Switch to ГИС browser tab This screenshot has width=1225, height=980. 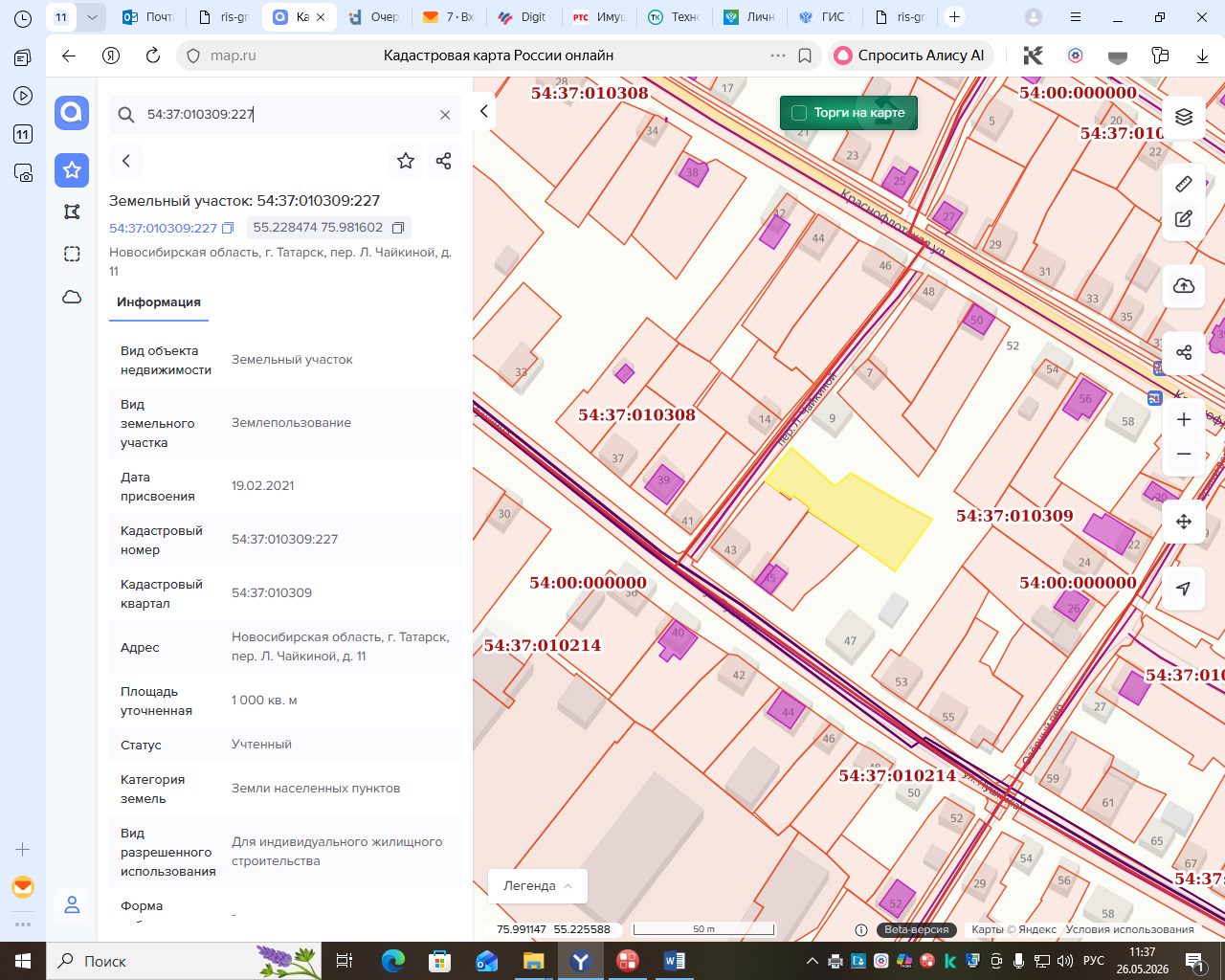[824, 17]
